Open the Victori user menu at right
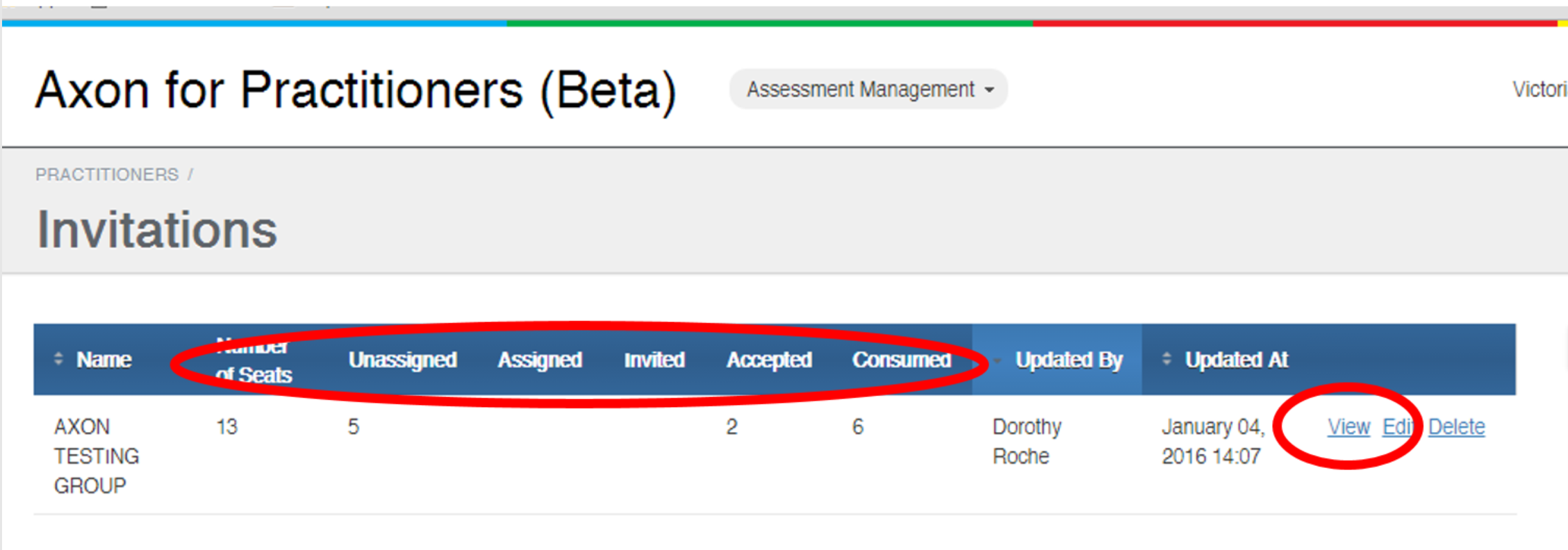This screenshot has width=1568, height=550. tap(1539, 90)
